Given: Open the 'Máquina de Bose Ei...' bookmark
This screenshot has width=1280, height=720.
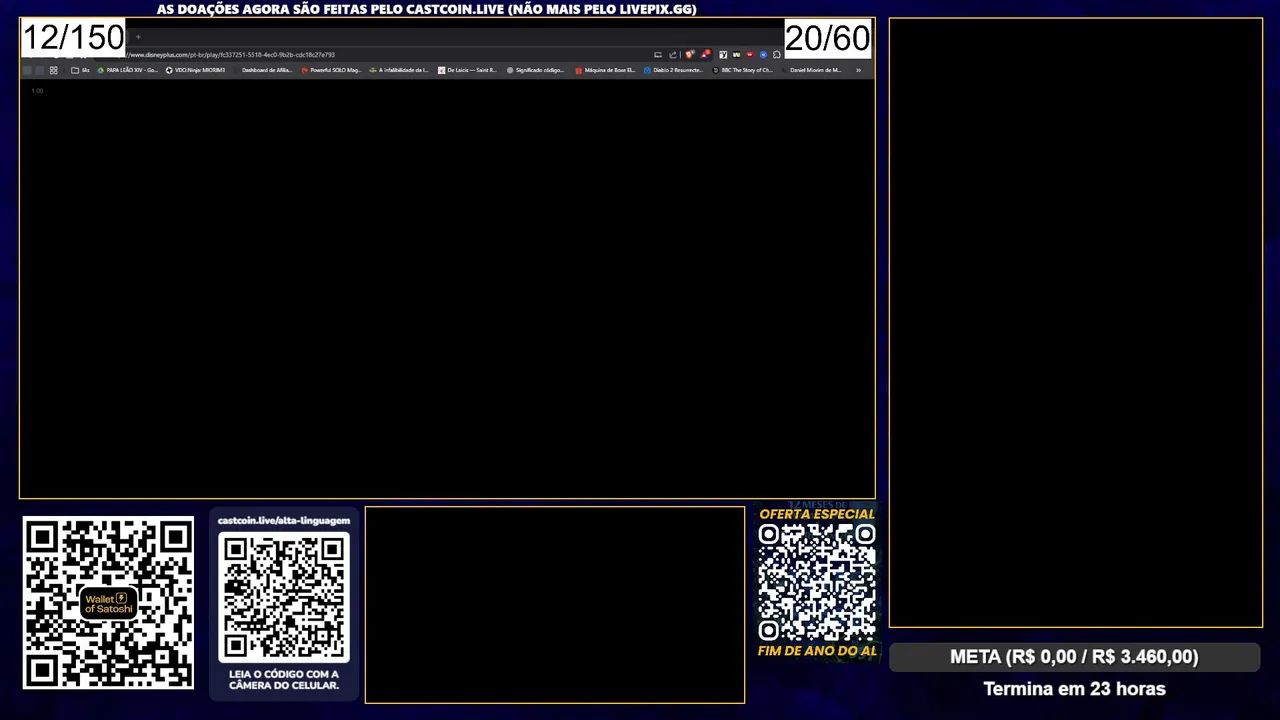Looking at the screenshot, I should pyautogui.click(x=605, y=70).
